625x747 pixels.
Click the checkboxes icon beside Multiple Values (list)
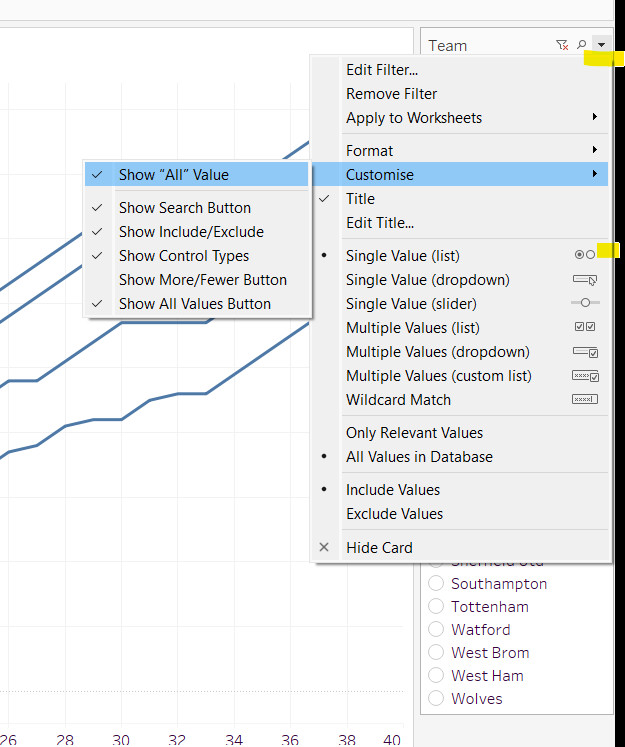[585, 327]
